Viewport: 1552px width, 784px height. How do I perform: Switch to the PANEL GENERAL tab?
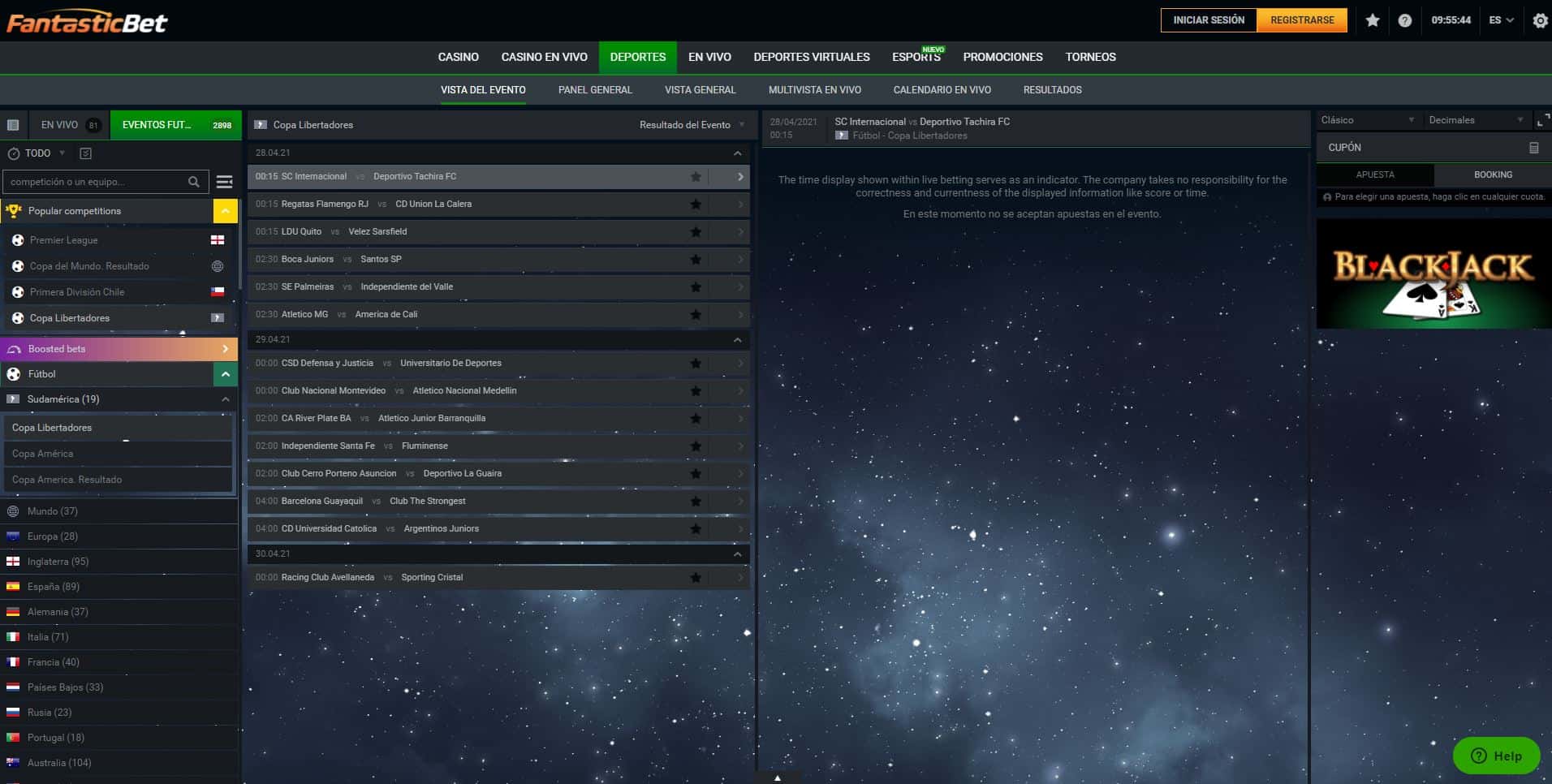595,90
